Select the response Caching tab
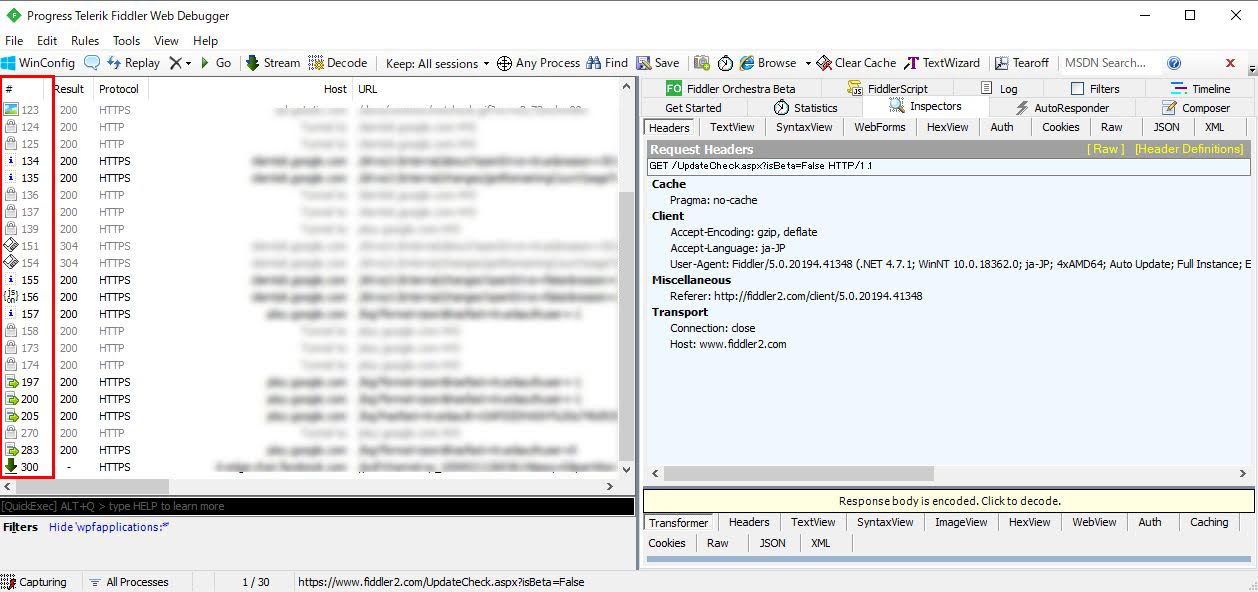1258x592 pixels. 1209,522
